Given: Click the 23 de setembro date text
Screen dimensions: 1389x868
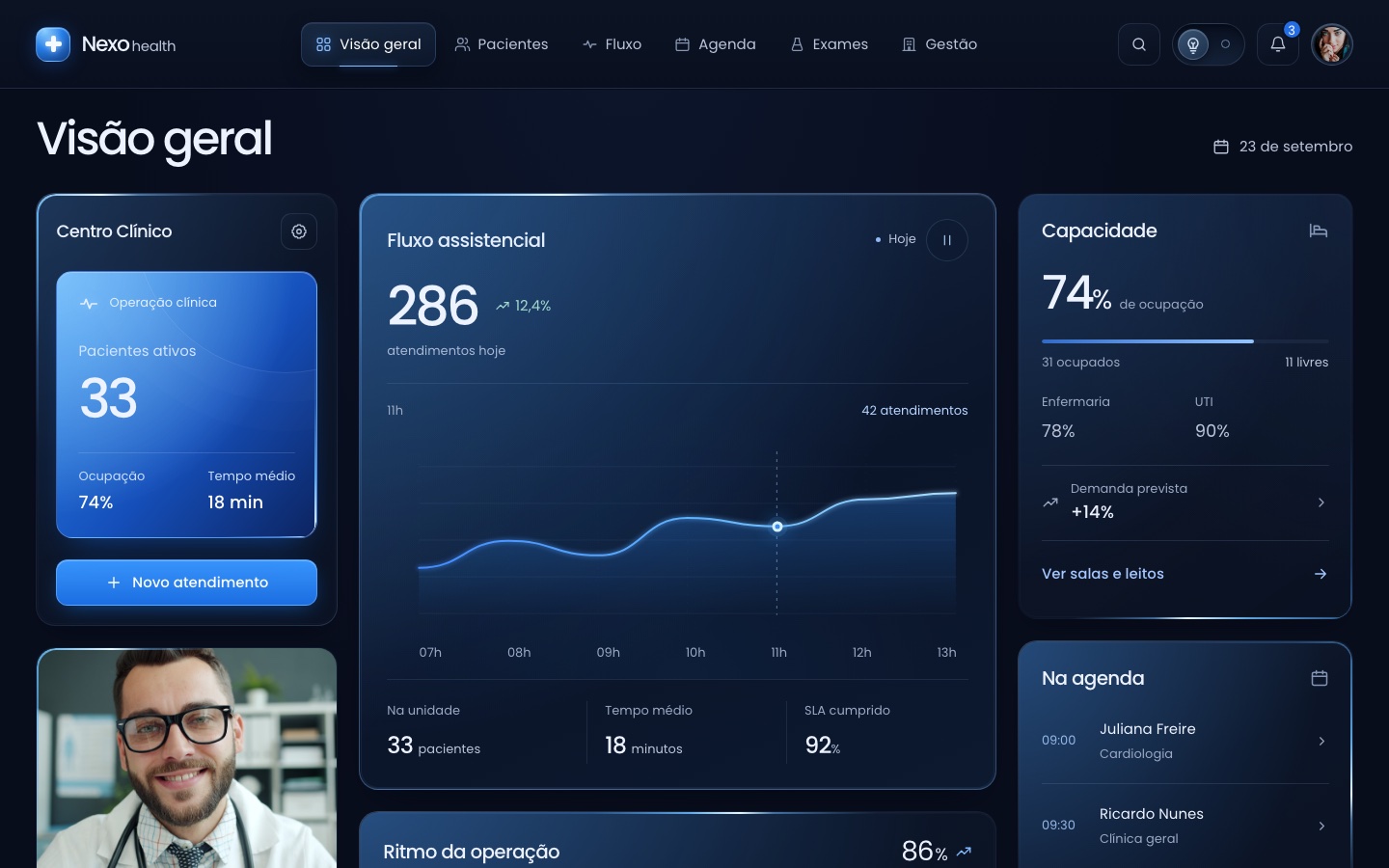Looking at the screenshot, I should [1295, 147].
